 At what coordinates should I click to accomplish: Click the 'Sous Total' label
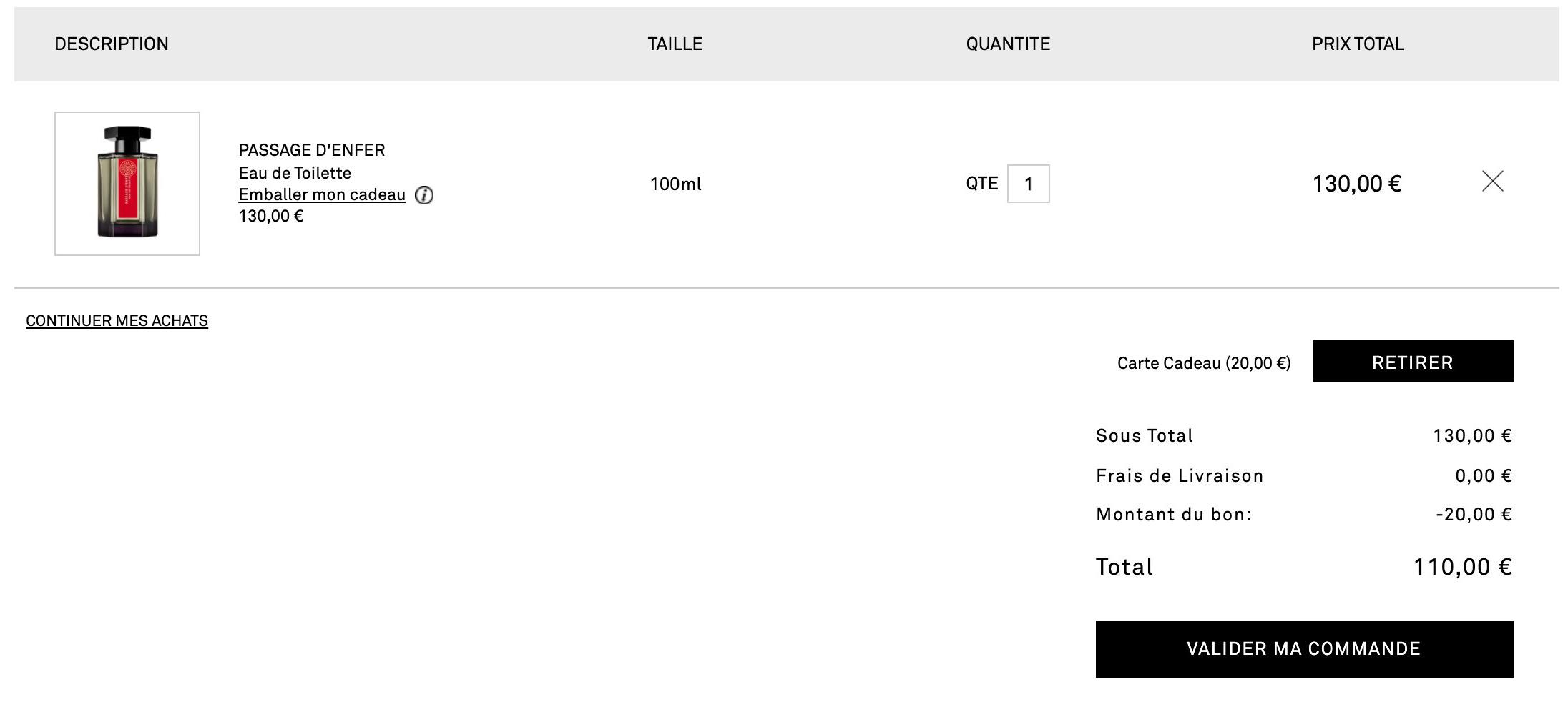click(1144, 436)
